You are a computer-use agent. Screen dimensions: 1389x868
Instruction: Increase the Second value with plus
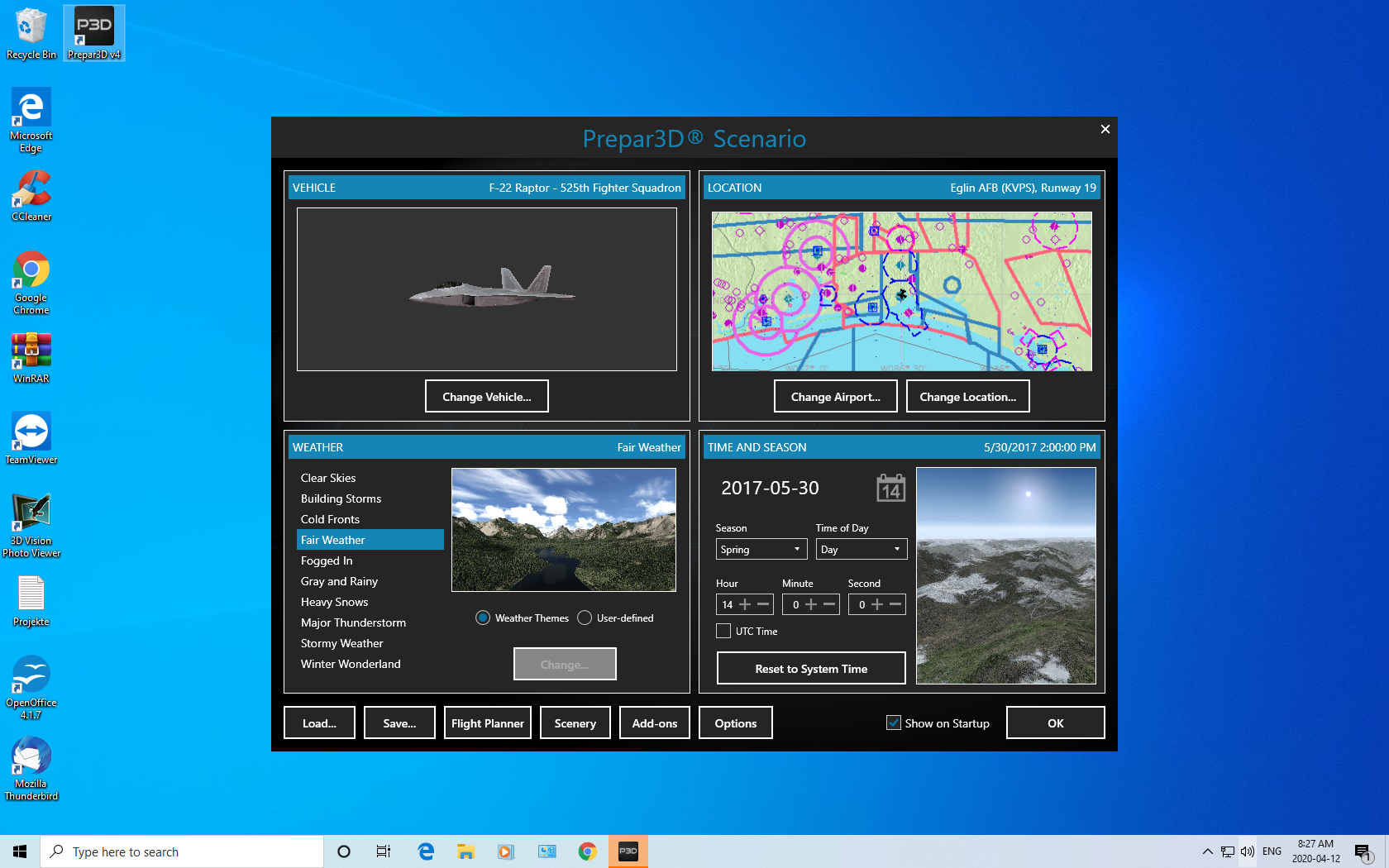877,604
